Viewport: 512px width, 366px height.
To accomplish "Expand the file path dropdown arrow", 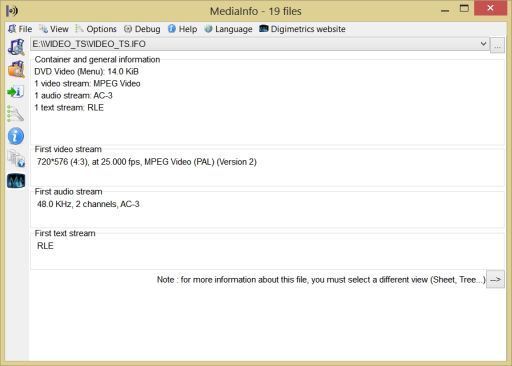I will (x=483, y=44).
